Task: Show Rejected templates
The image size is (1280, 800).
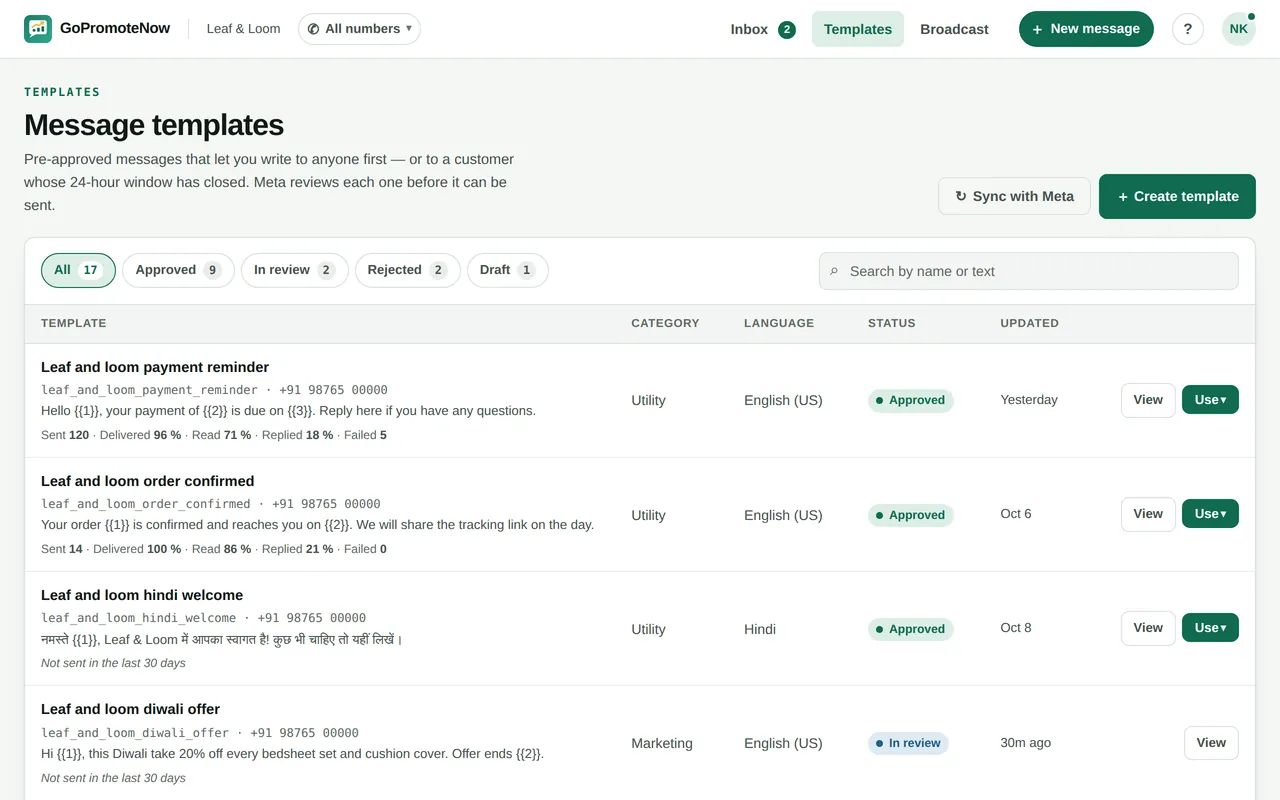Action: click(x=408, y=270)
